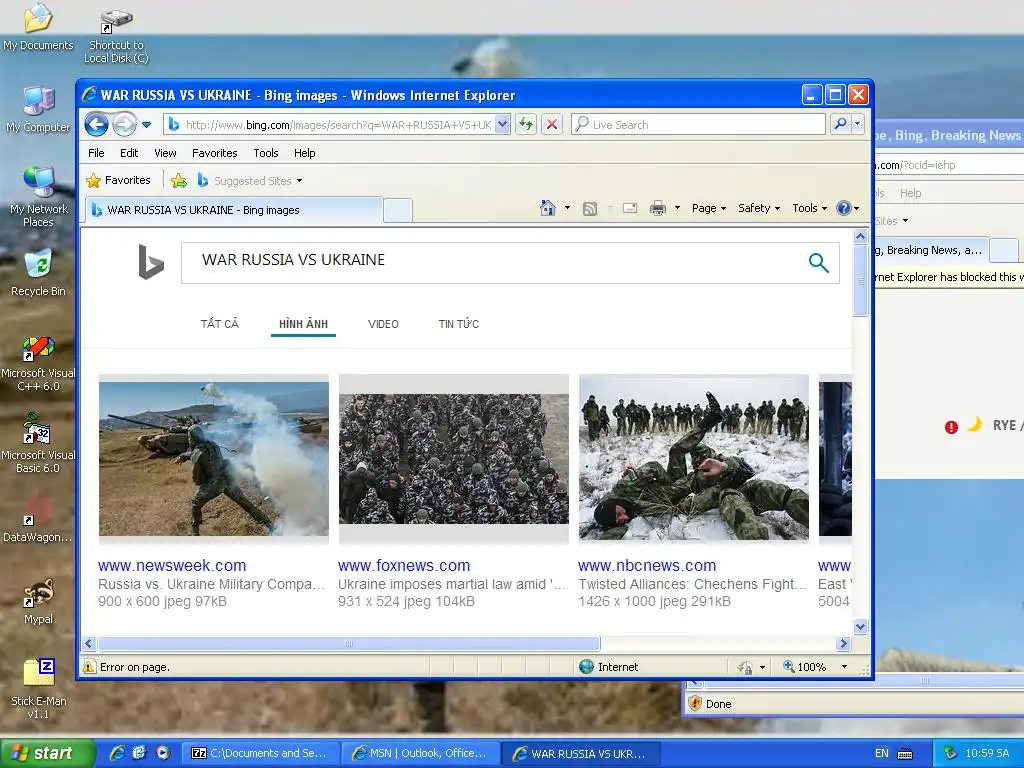
Task: Click the Help question mark icon
Action: pyautogui.click(x=844, y=208)
